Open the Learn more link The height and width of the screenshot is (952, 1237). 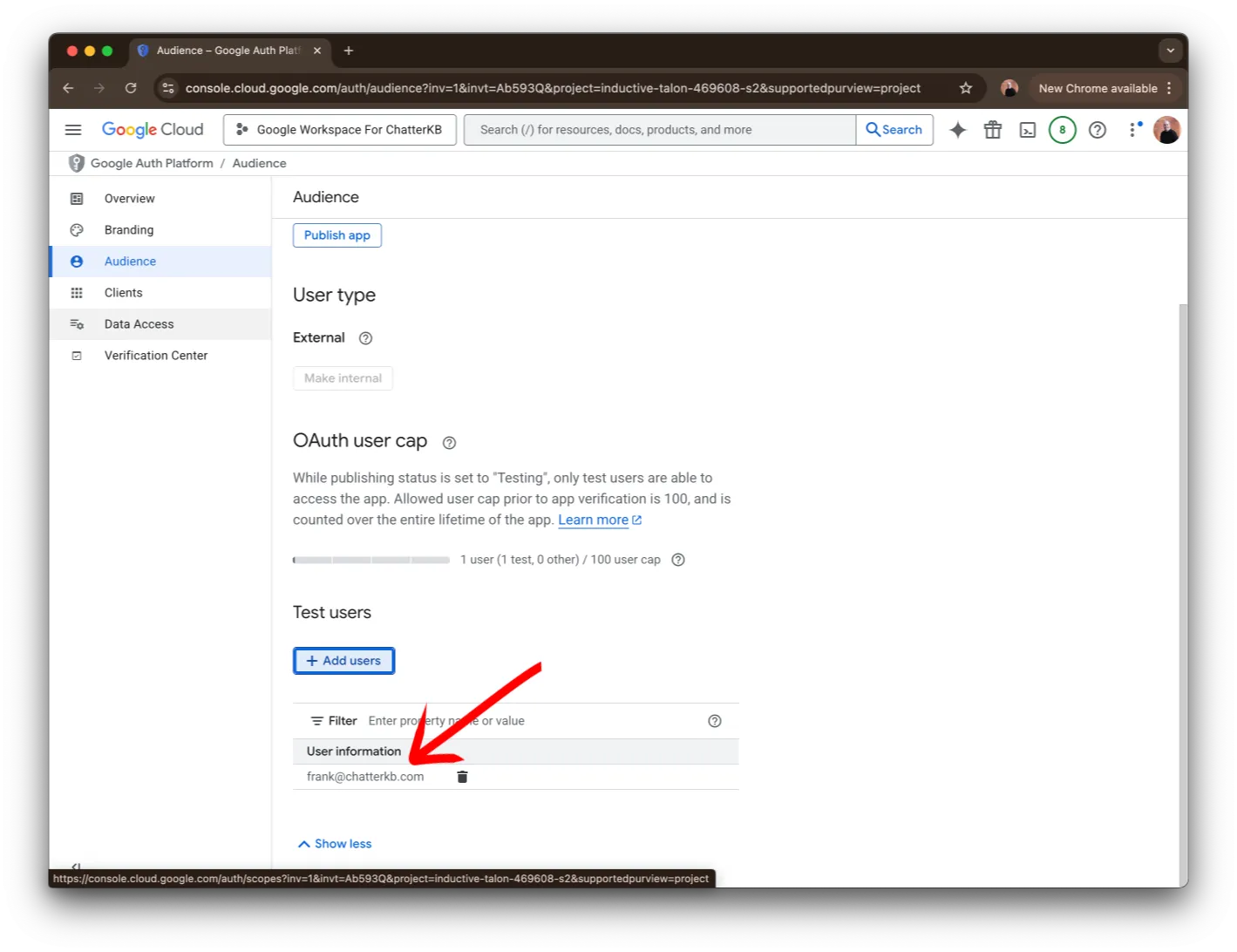point(600,520)
